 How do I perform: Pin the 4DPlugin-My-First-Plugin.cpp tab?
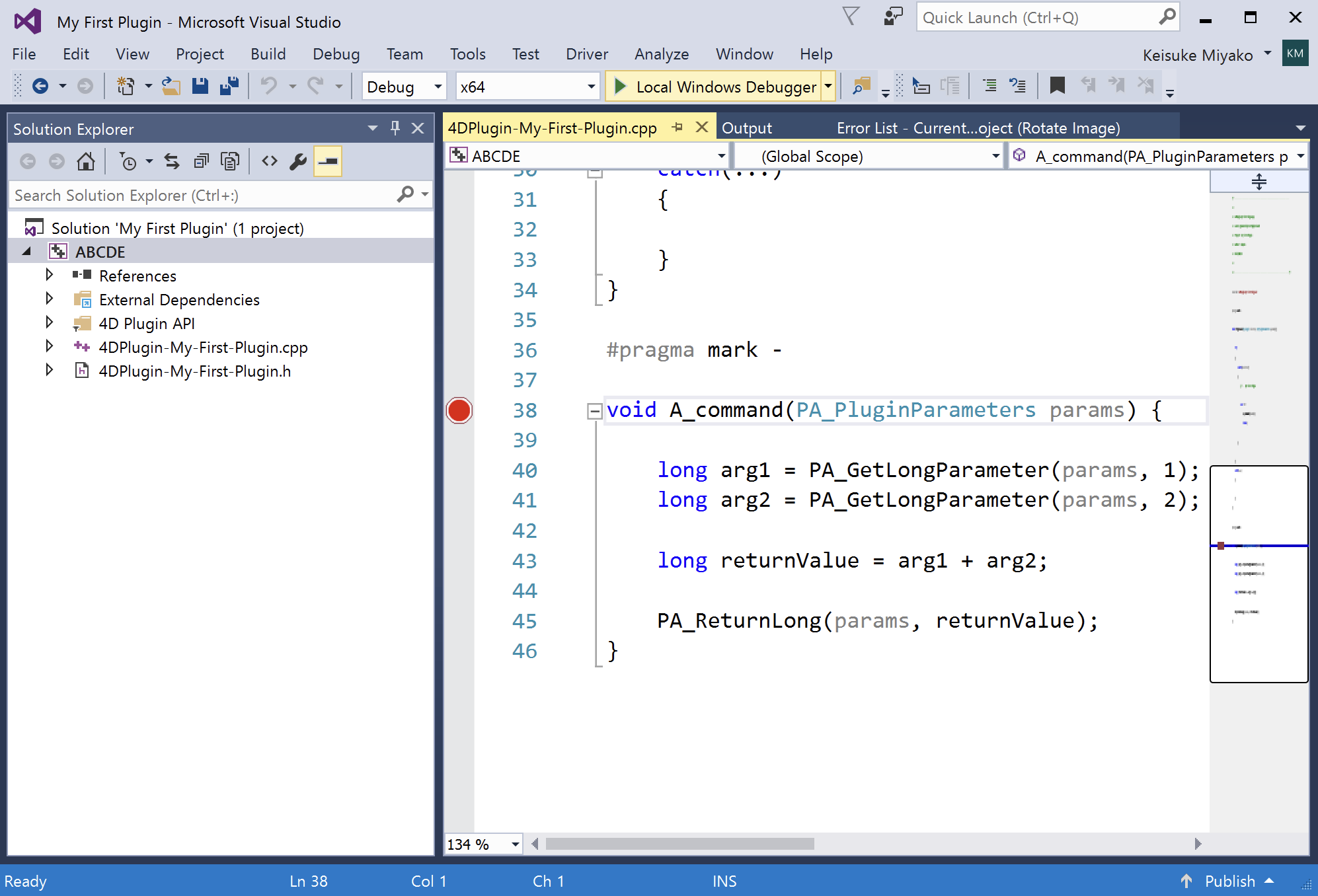pyautogui.click(x=677, y=127)
